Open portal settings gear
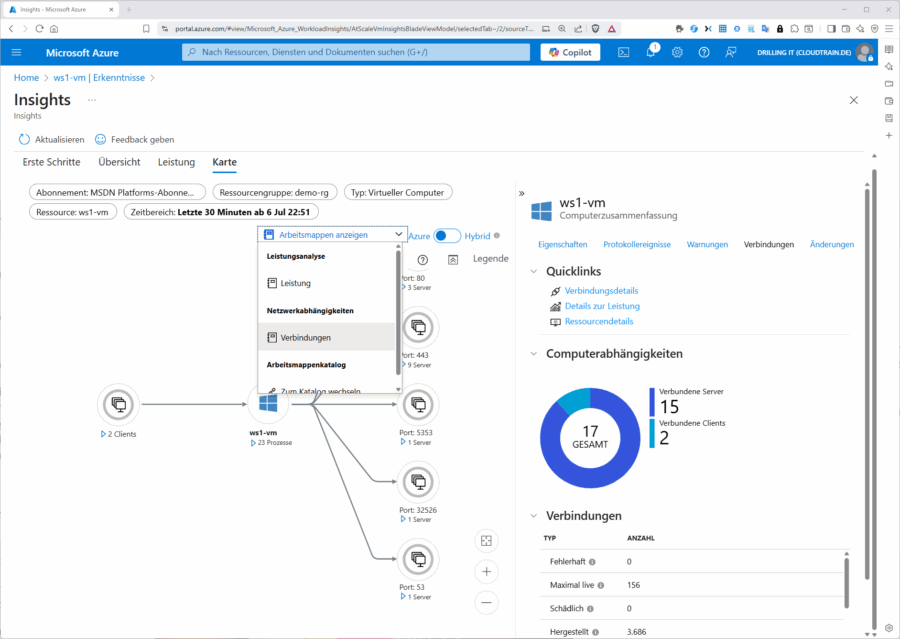Screen dimensions: 900x639 tap(677, 52)
